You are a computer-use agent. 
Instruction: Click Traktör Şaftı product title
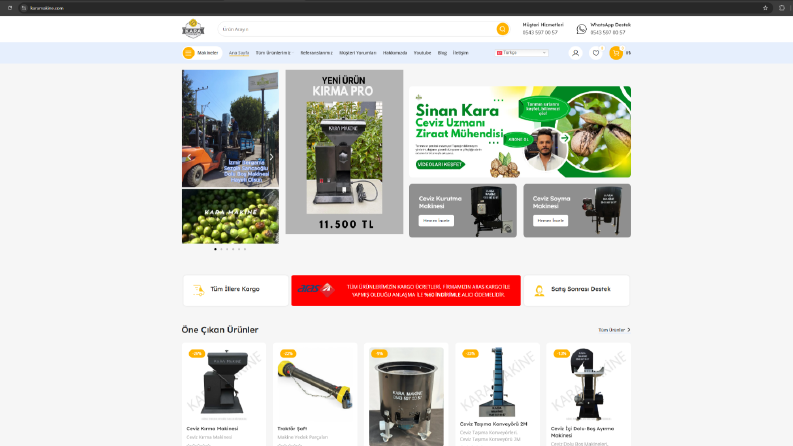(x=292, y=428)
